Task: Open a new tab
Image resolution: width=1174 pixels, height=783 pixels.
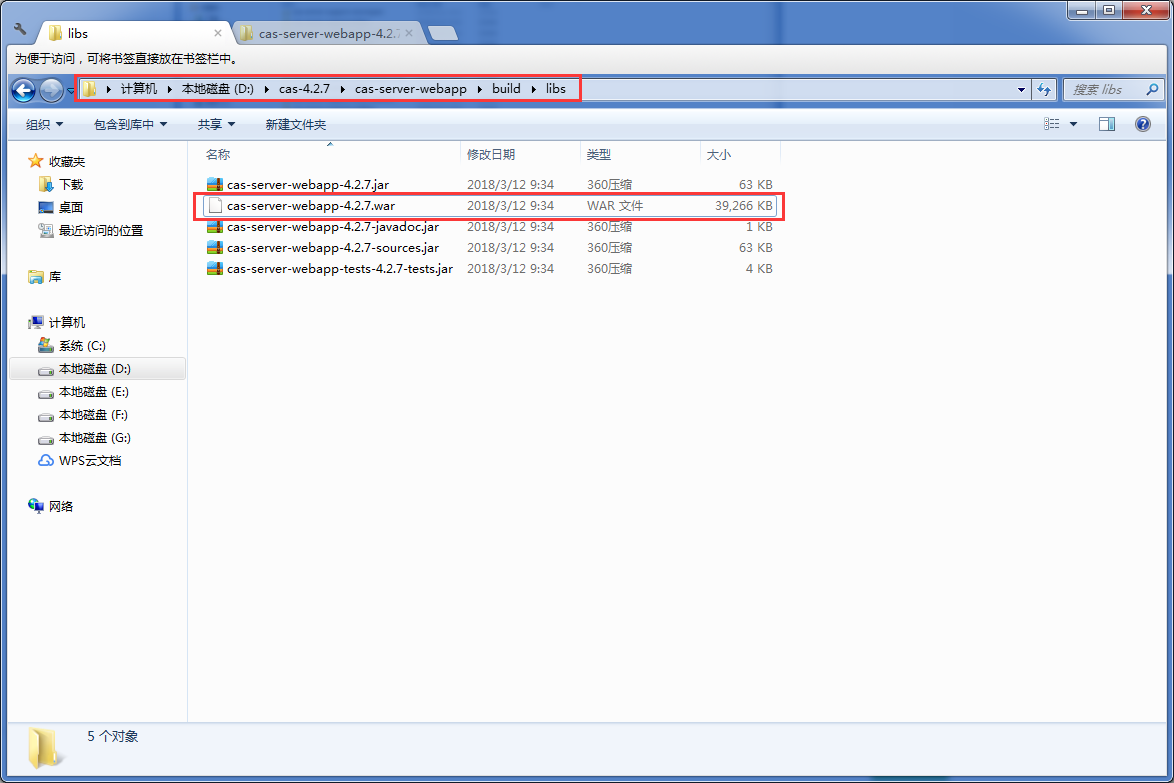Action: [x=443, y=33]
